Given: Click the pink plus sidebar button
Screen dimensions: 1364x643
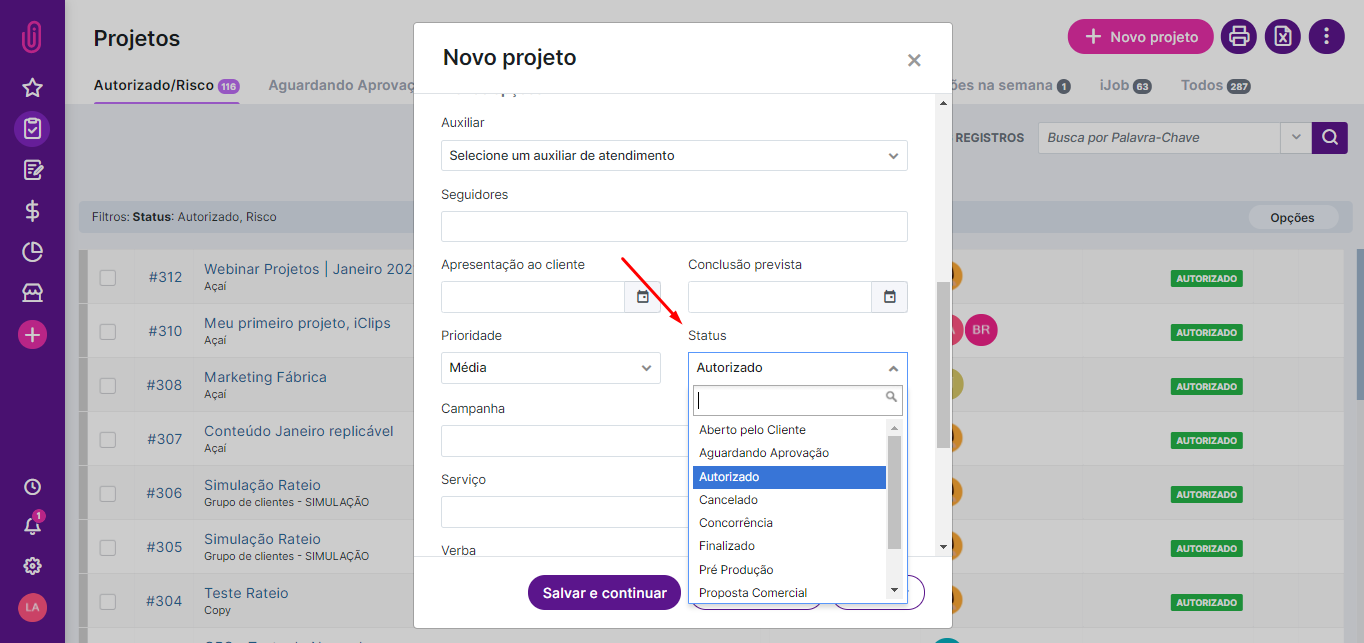Looking at the screenshot, I should (x=32, y=335).
